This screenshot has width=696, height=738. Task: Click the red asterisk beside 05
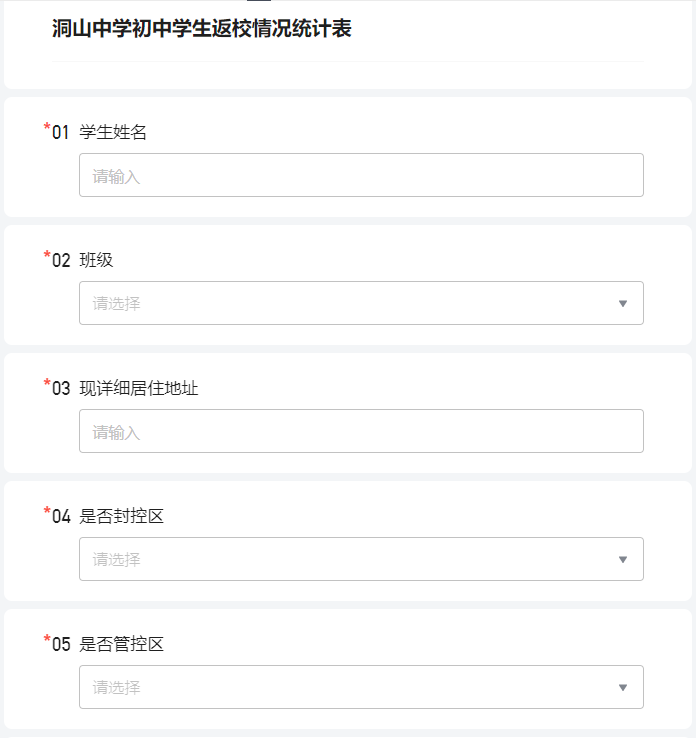[x=47, y=639]
